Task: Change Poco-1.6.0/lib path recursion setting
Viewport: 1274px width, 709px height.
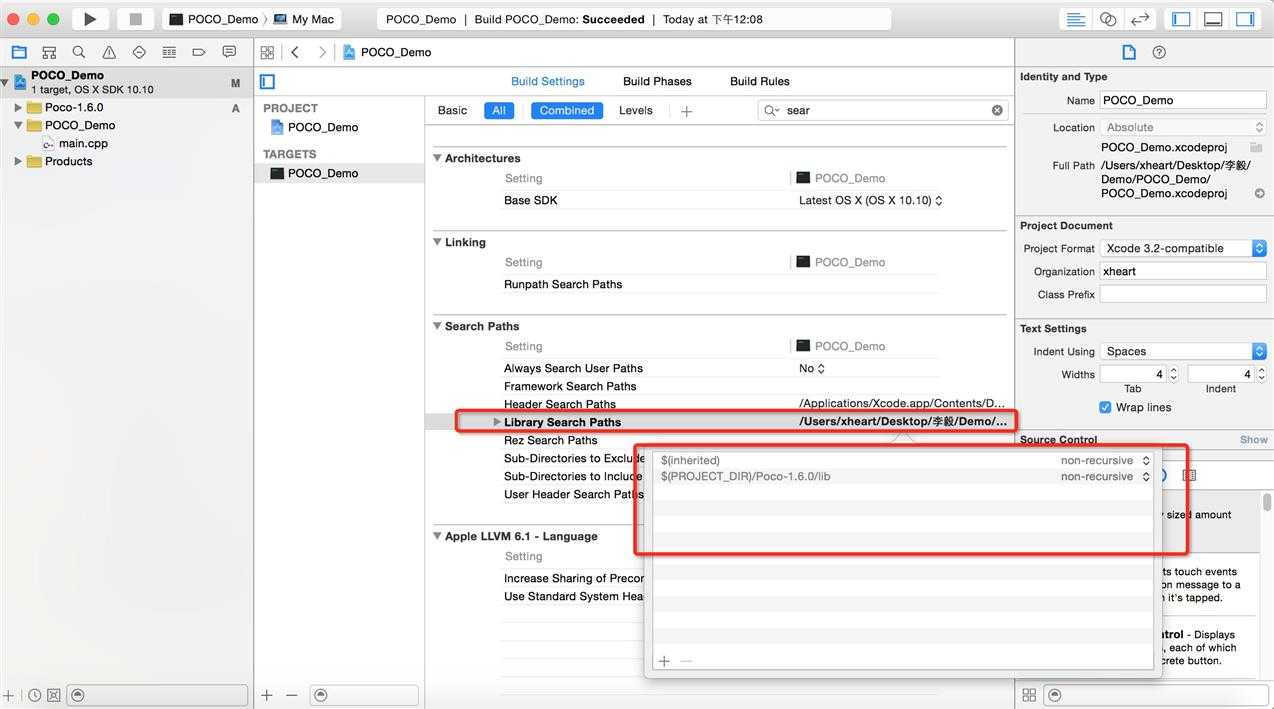Action: coord(1105,476)
